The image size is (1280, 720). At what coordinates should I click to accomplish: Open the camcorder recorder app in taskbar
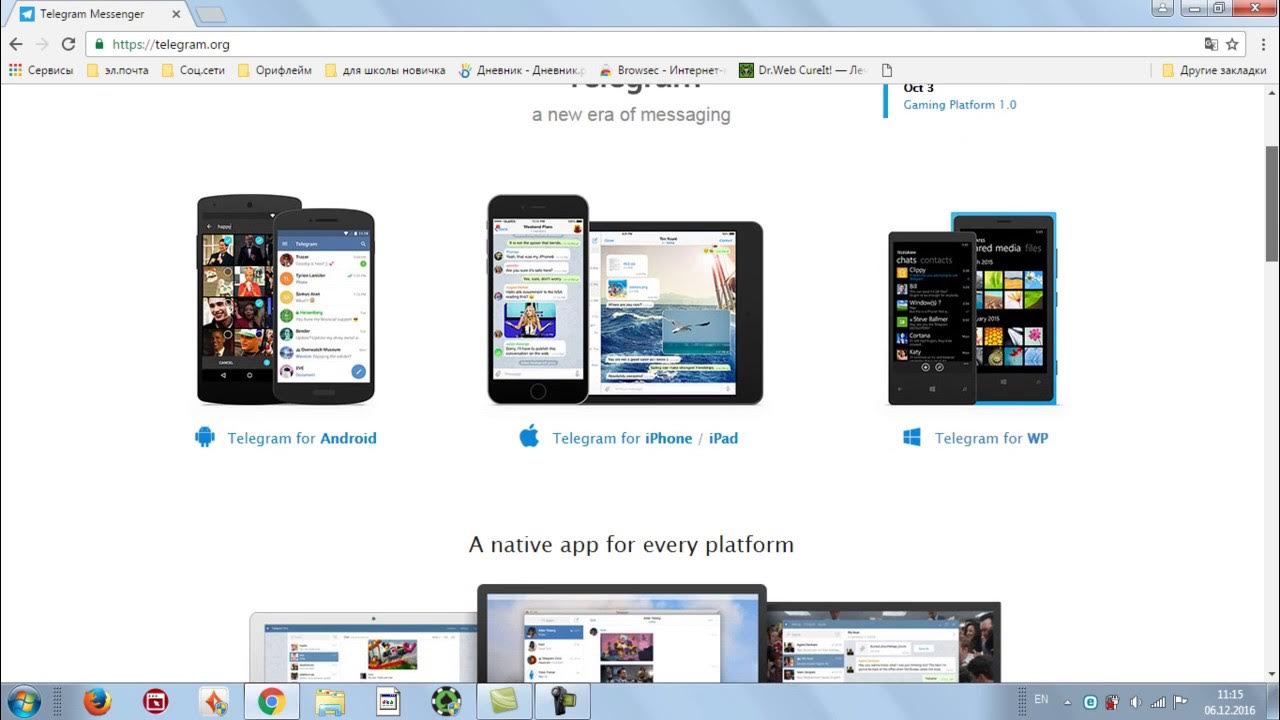click(561, 702)
